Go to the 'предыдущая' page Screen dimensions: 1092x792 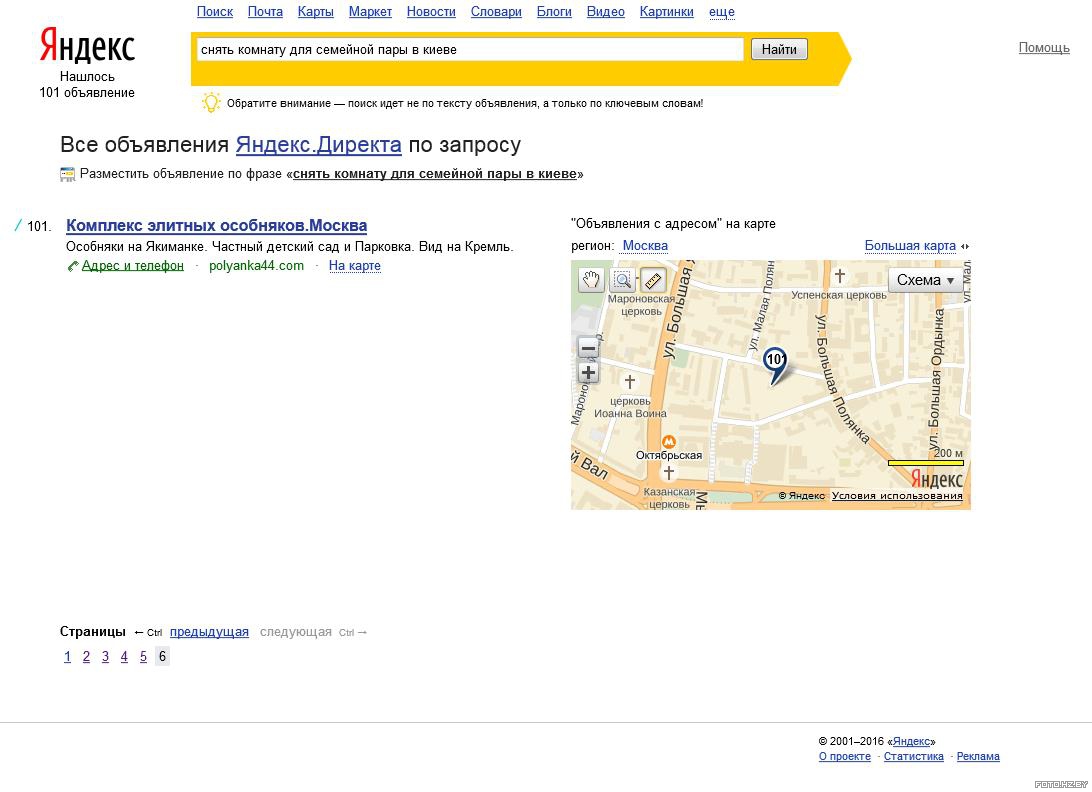pos(209,632)
